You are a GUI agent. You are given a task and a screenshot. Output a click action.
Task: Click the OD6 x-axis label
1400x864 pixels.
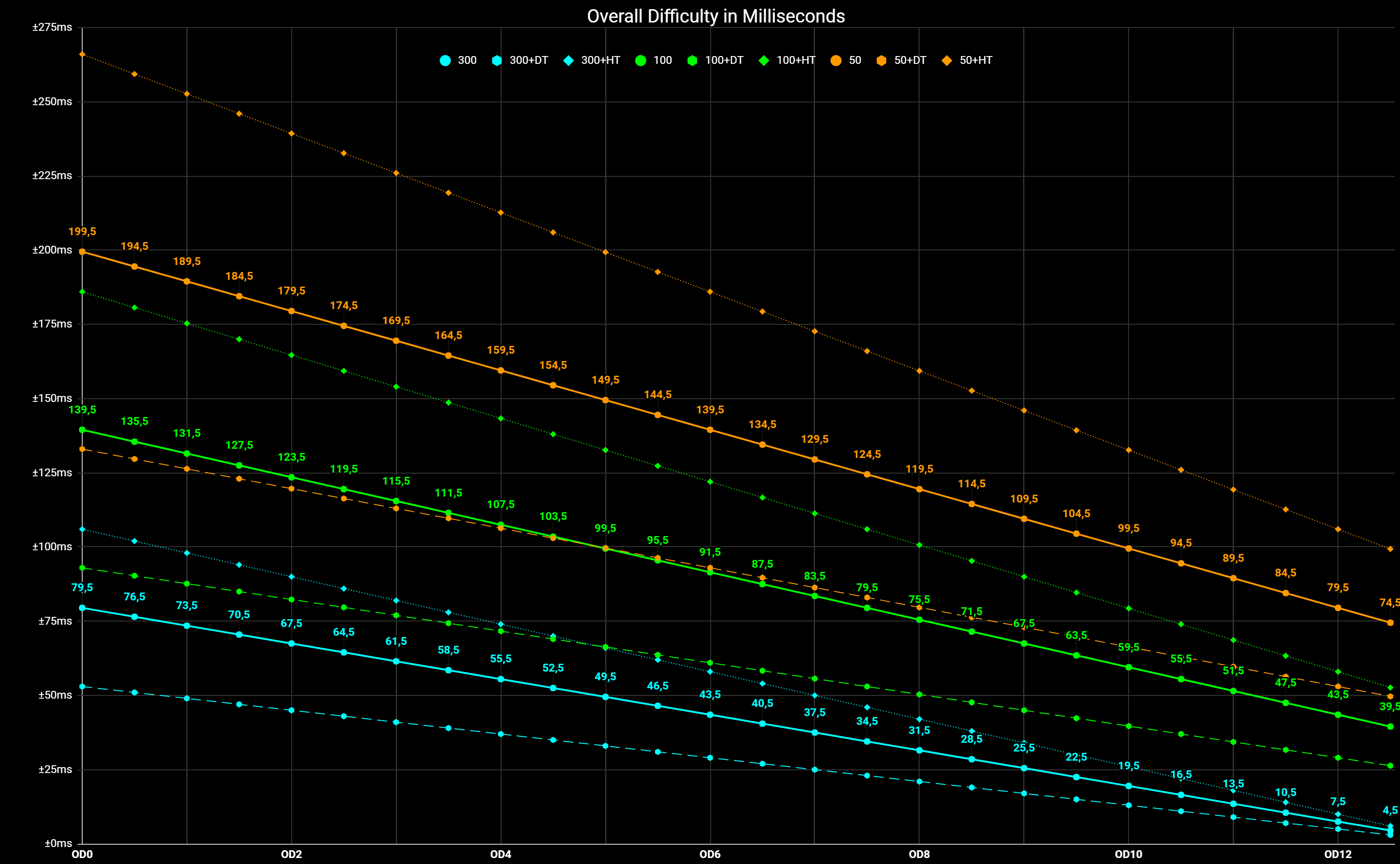710,854
